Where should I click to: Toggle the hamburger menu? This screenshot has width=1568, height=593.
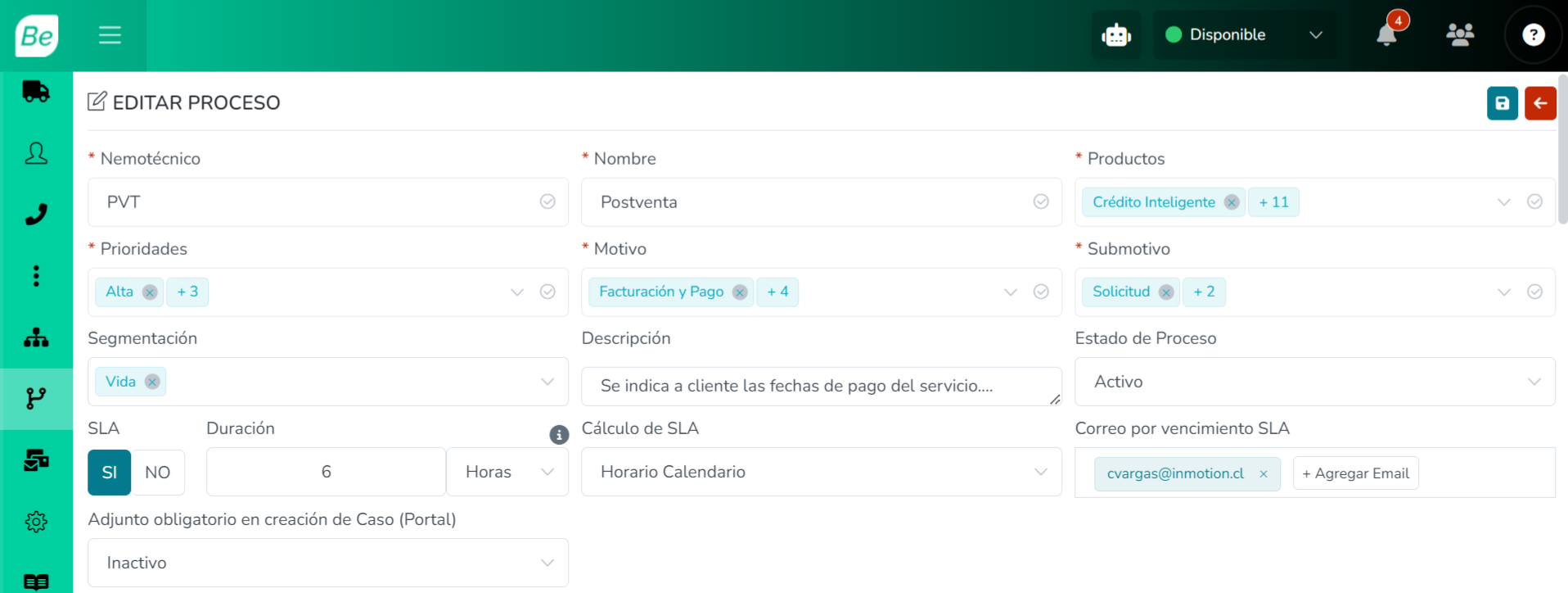(110, 35)
